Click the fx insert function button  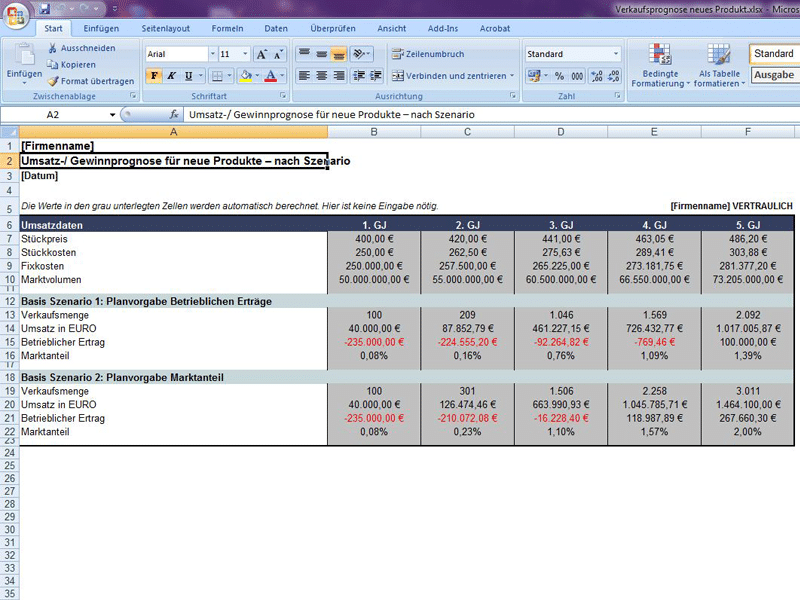pyautogui.click(x=174, y=115)
